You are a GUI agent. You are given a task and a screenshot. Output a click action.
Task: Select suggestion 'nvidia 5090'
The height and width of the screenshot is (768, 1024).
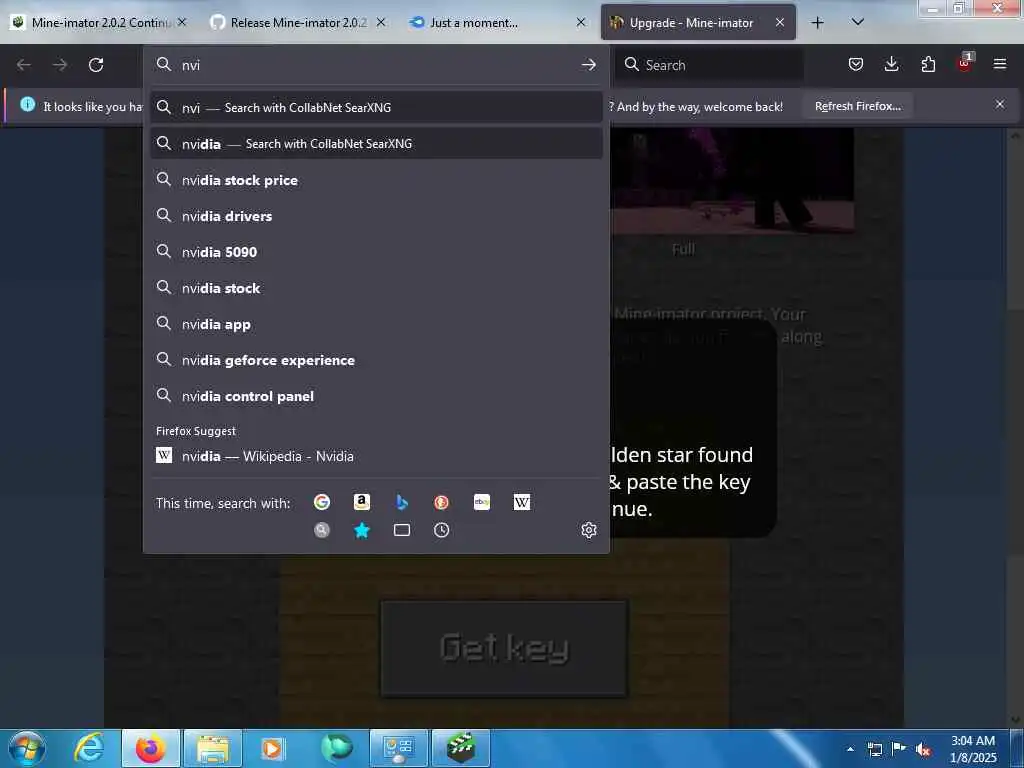376,251
